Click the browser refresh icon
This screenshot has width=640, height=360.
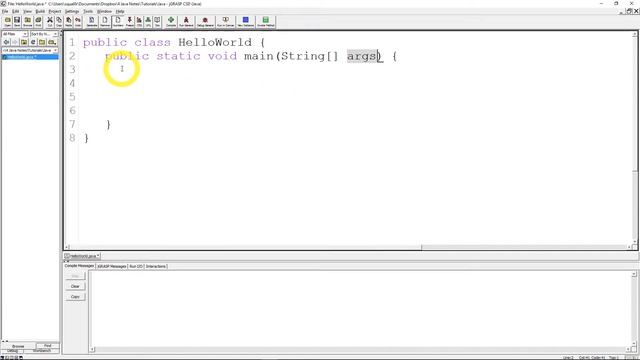(33, 42)
